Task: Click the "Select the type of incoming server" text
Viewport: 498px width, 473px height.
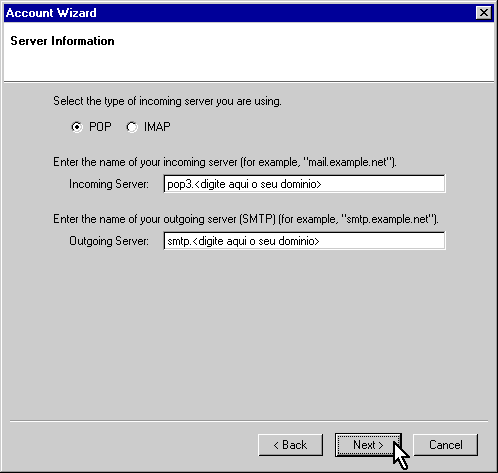Action: tap(167, 101)
